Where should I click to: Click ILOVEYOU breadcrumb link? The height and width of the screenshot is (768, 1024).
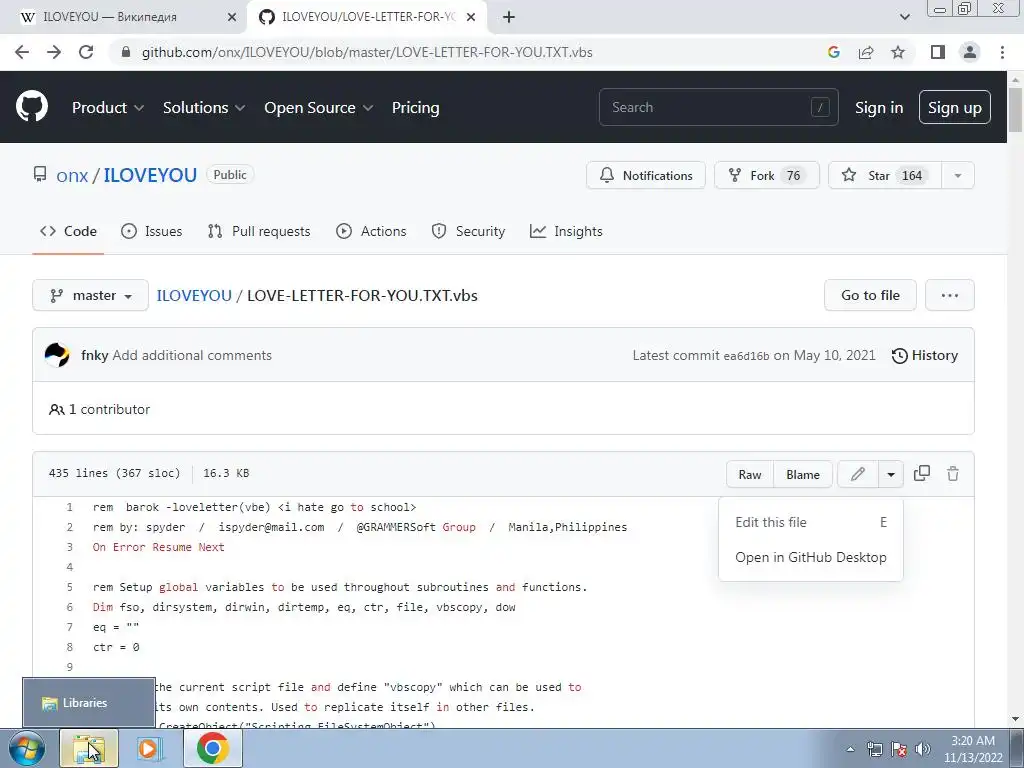tap(194, 295)
